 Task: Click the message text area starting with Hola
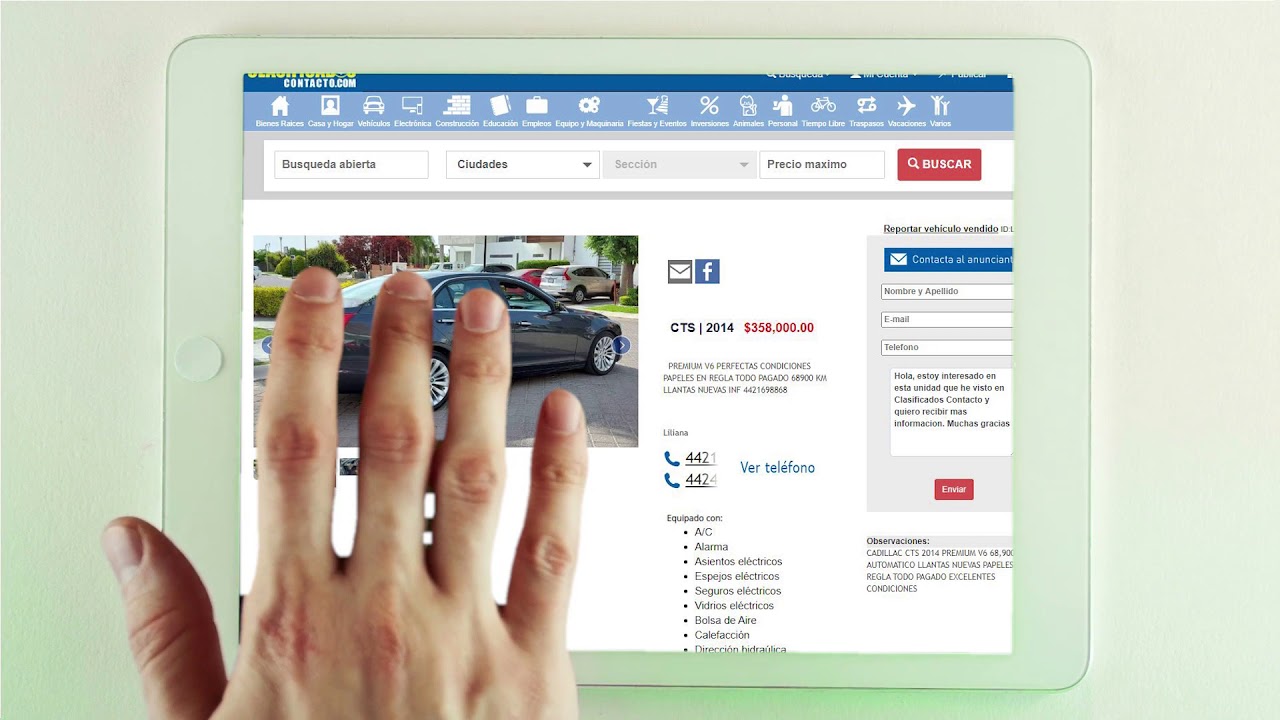[951, 412]
